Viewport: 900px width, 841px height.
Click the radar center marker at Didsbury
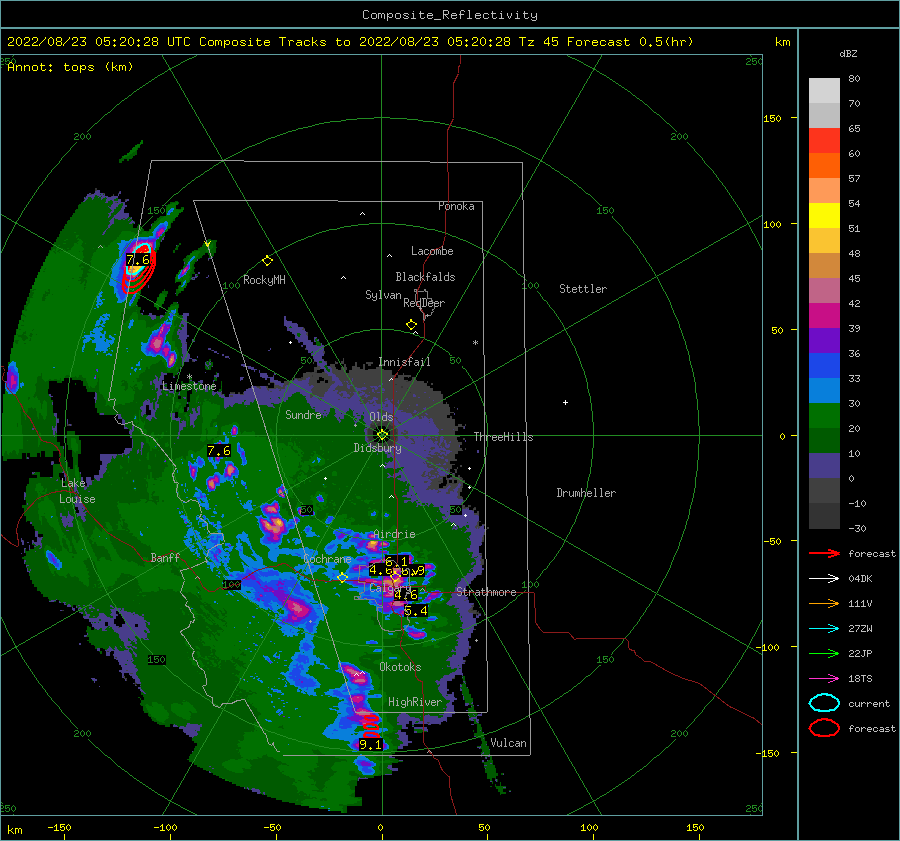[382, 435]
